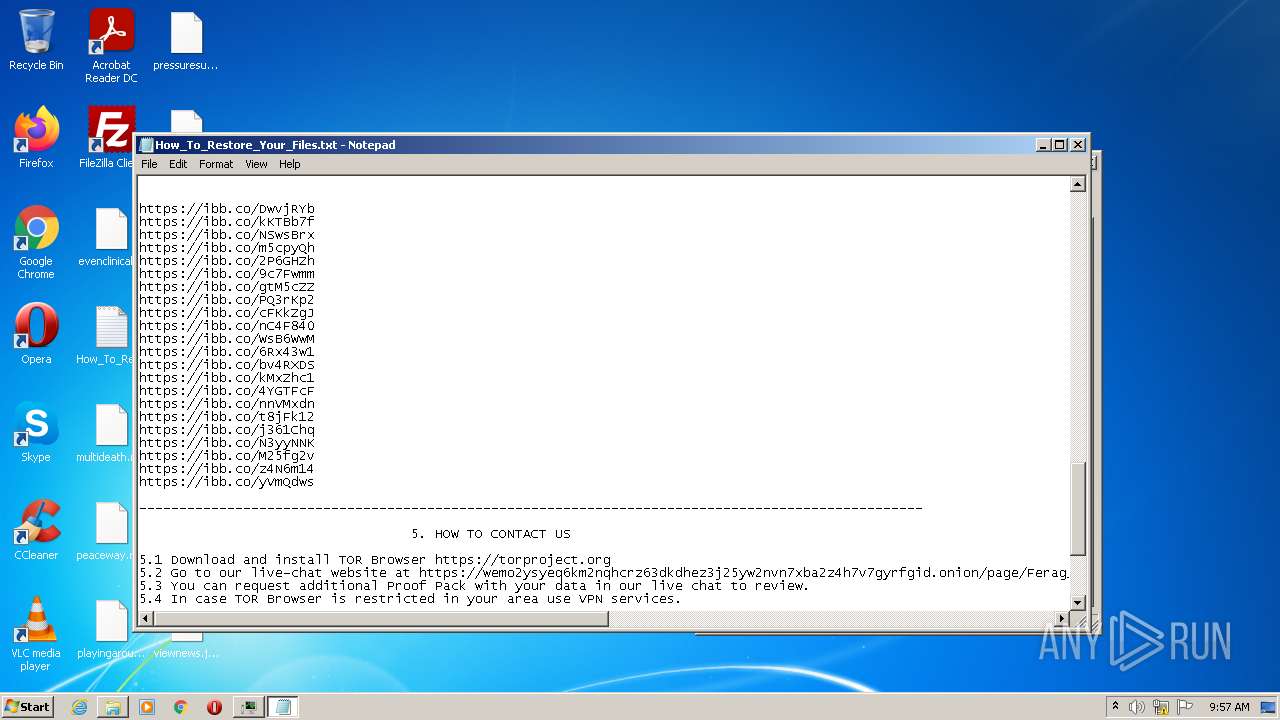Minimize the Notepad window
Screen dimensions: 1280x720
pos(1044,145)
